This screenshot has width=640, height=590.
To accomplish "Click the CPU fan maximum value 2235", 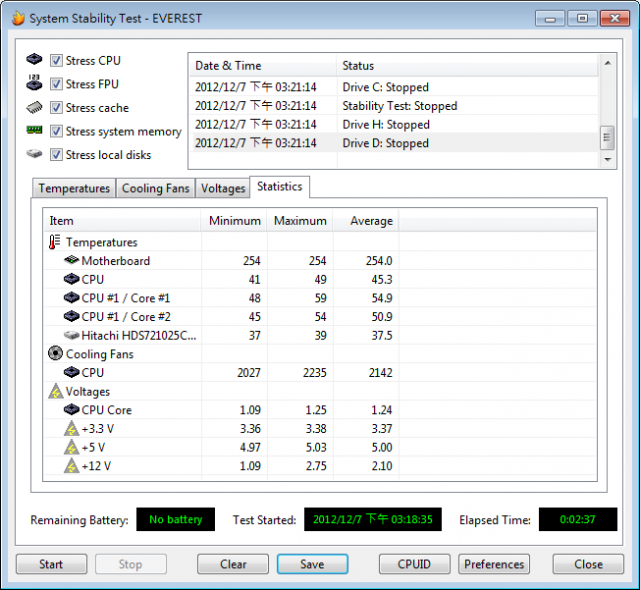I will [314, 372].
